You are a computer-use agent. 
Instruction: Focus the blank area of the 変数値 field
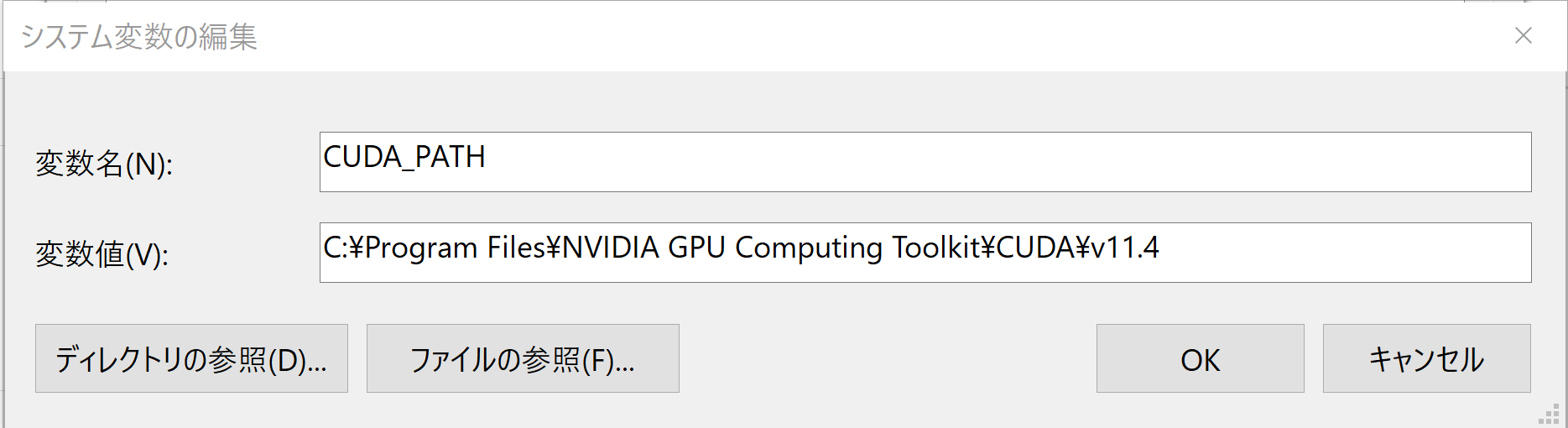pos(1342,253)
